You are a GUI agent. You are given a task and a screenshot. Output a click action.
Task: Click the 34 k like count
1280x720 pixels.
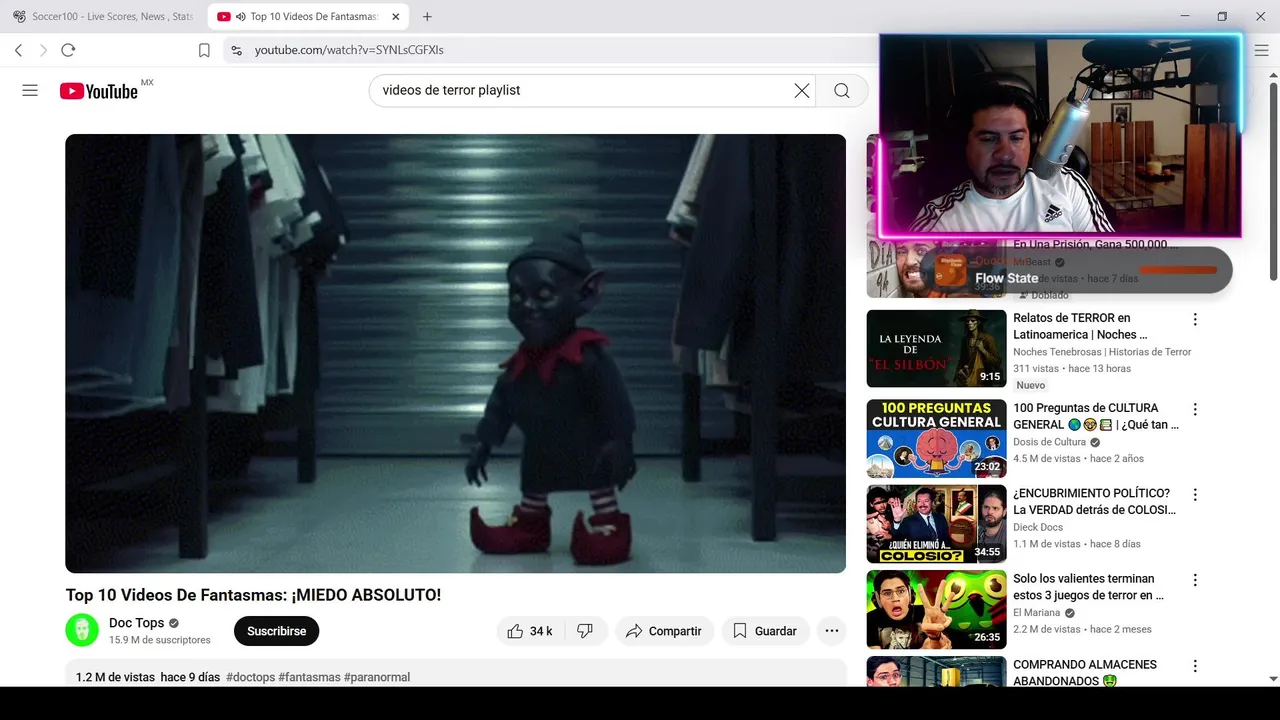541,631
